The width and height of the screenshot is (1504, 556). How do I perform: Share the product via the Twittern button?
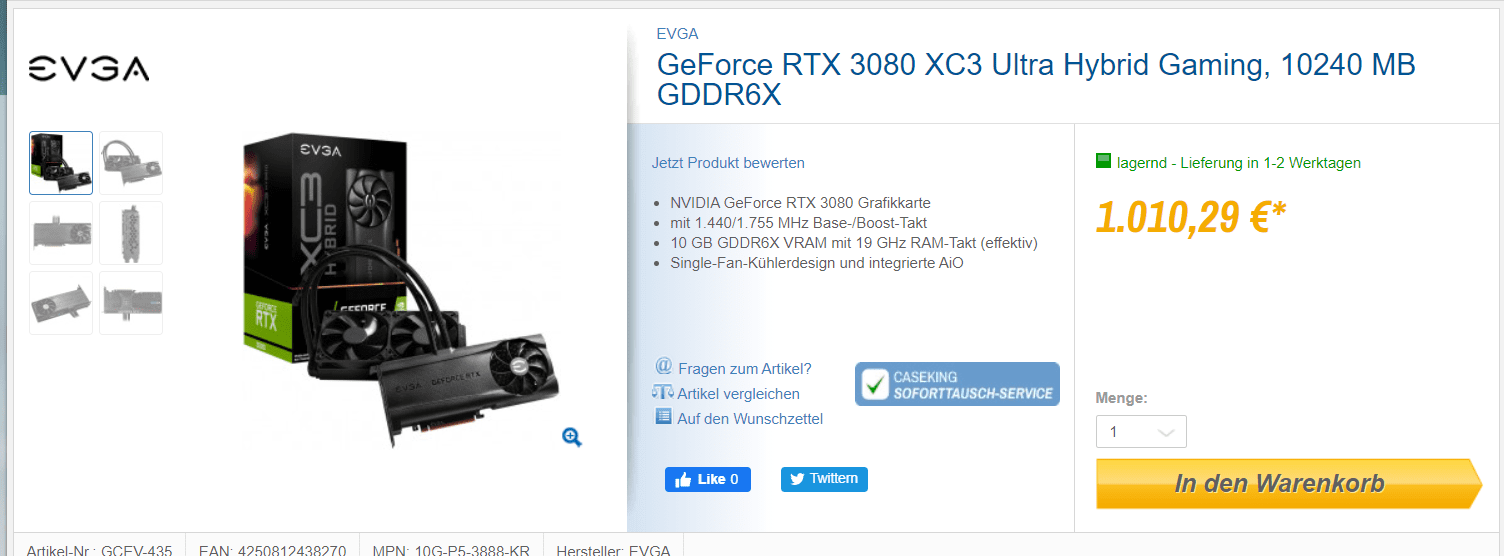point(824,479)
